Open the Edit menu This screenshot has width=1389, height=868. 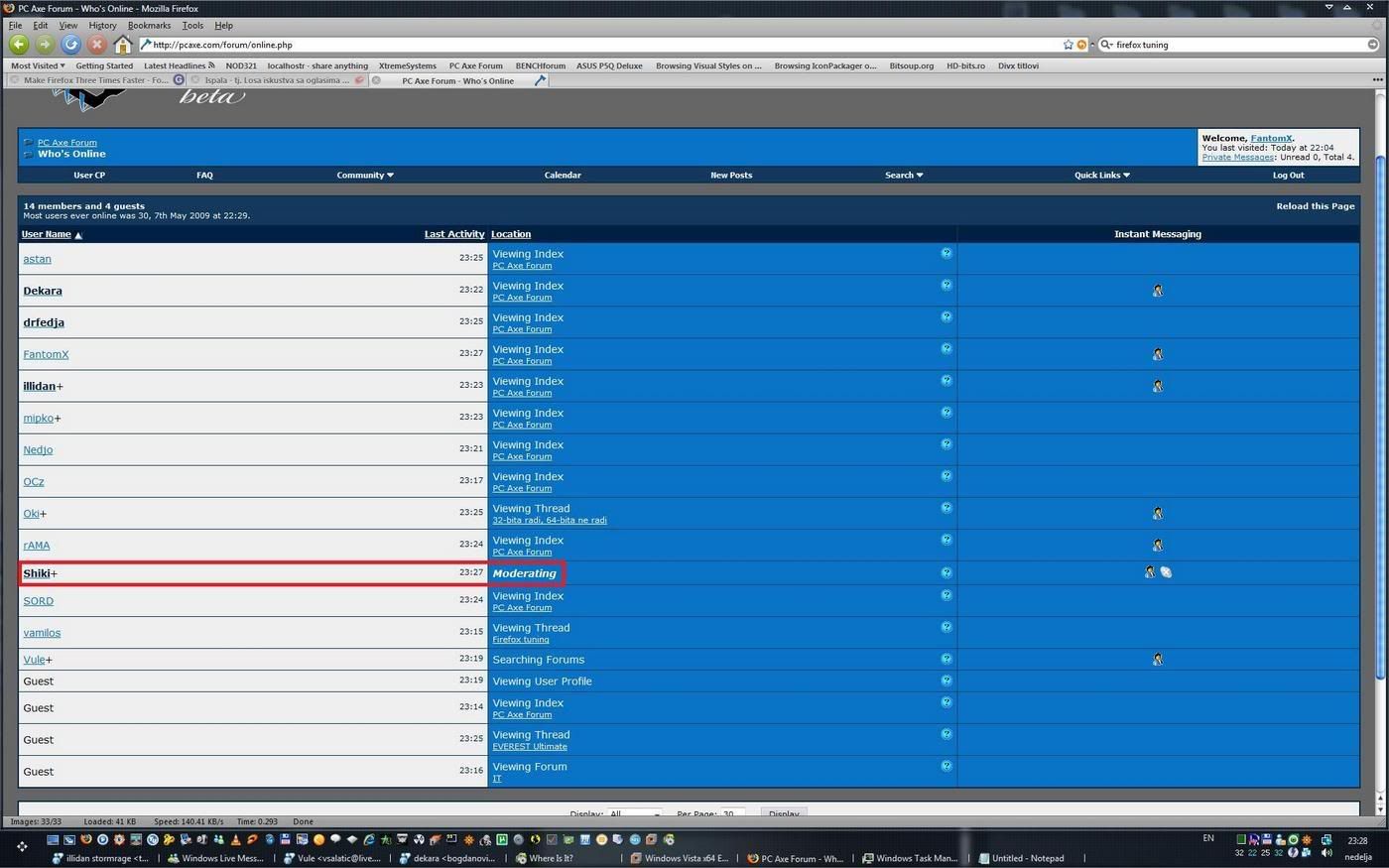tap(41, 25)
